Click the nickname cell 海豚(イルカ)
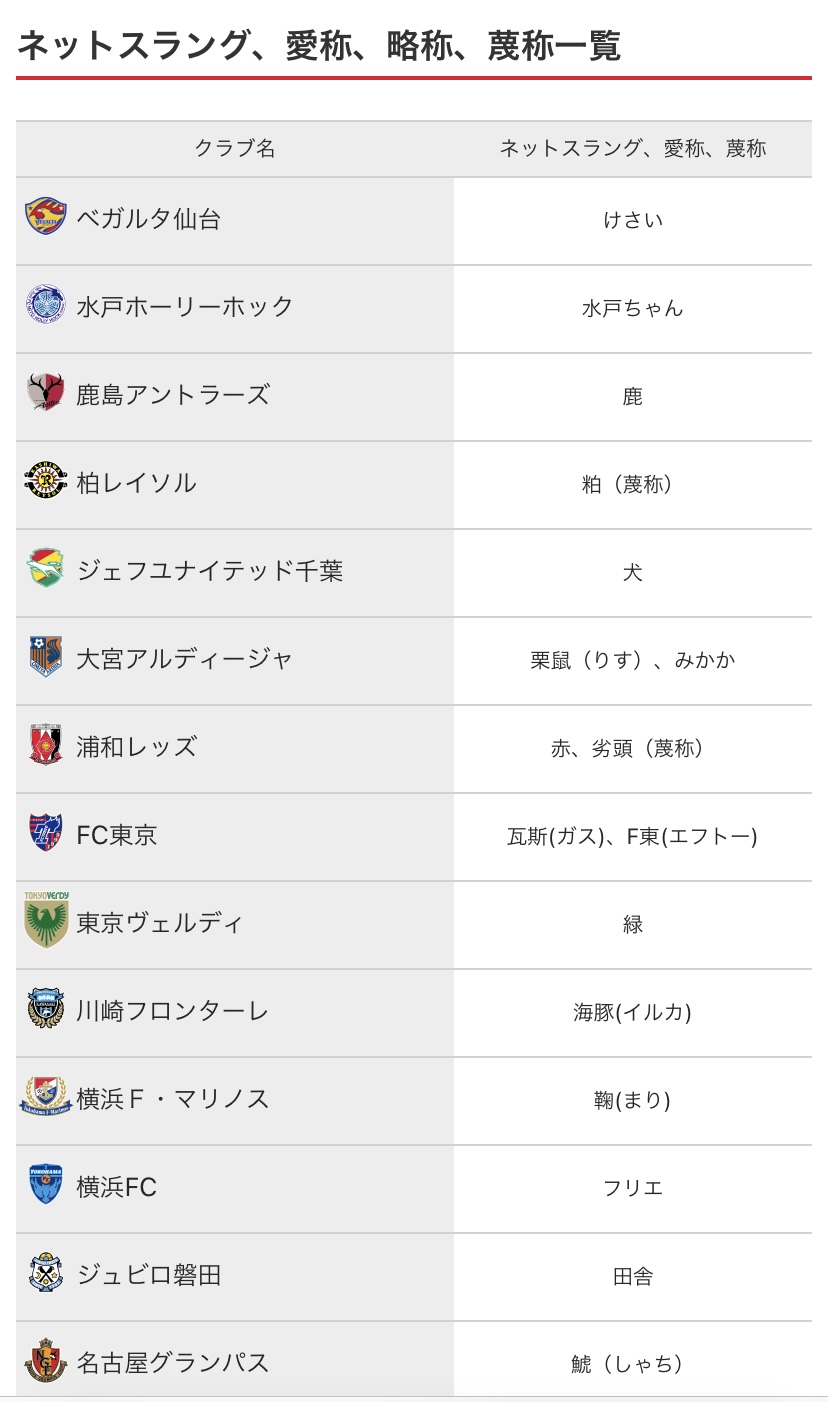The height and width of the screenshot is (1402, 828). click(633, 1012)
